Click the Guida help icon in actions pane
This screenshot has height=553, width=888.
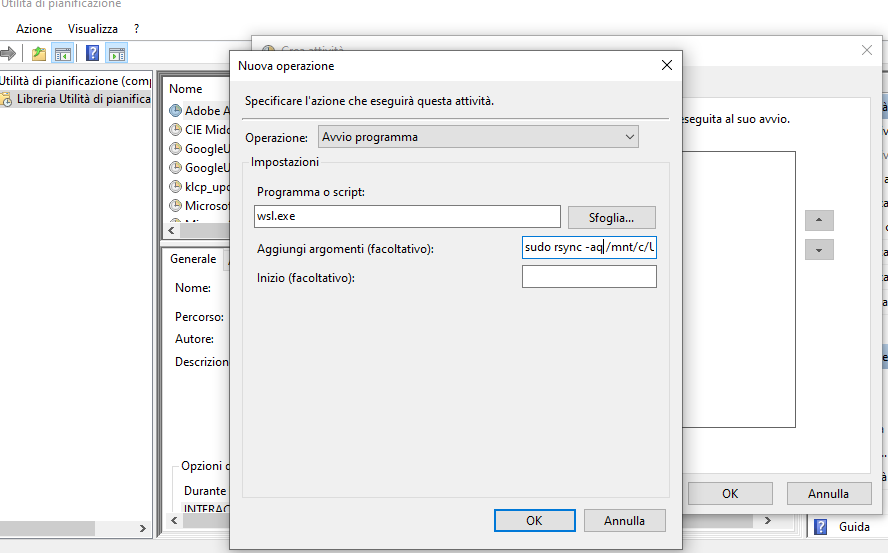(x=820, y=527)
